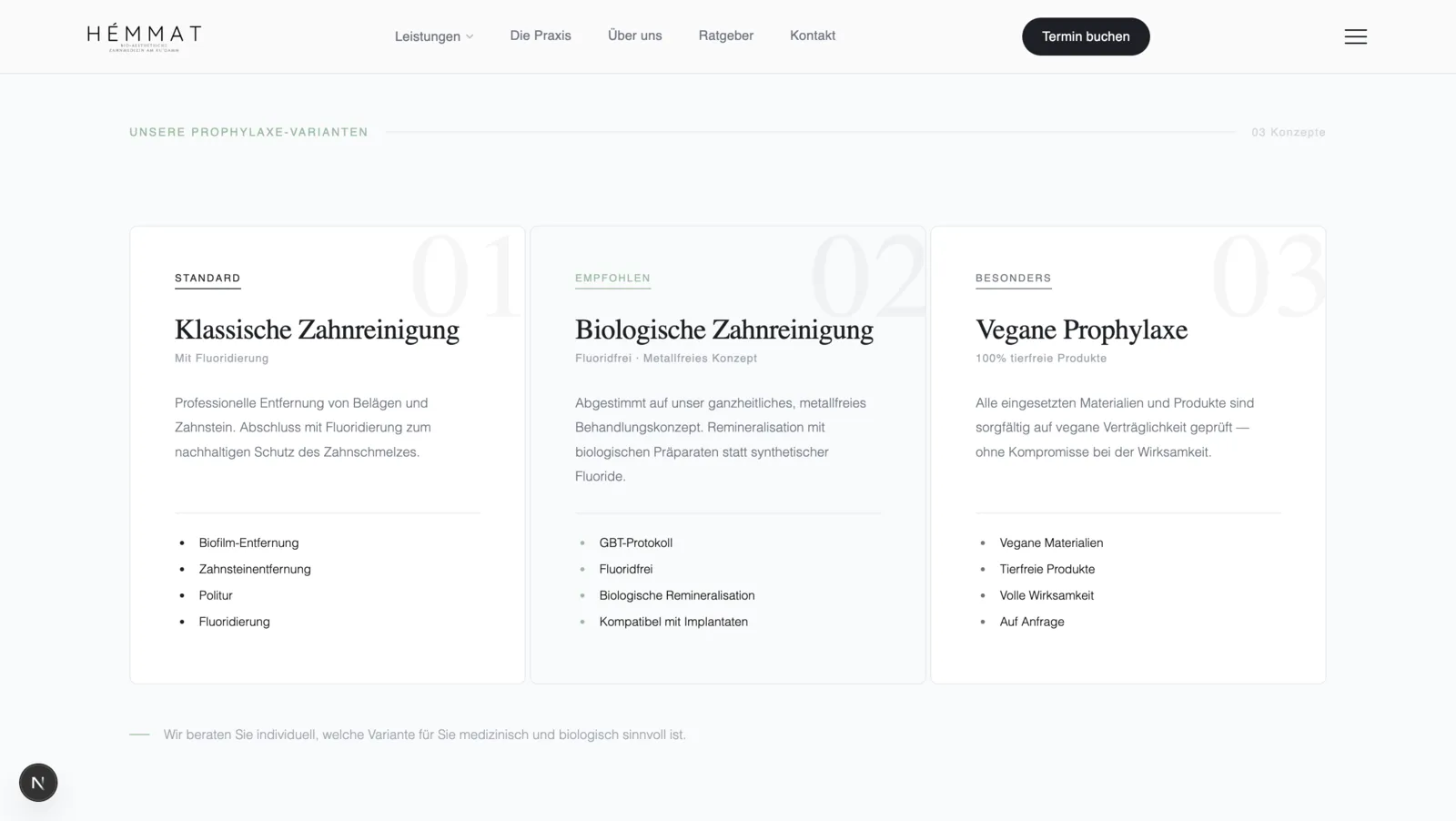Open the hamburger menu icon
The image size is (1456, 821).
[1355, 36]
